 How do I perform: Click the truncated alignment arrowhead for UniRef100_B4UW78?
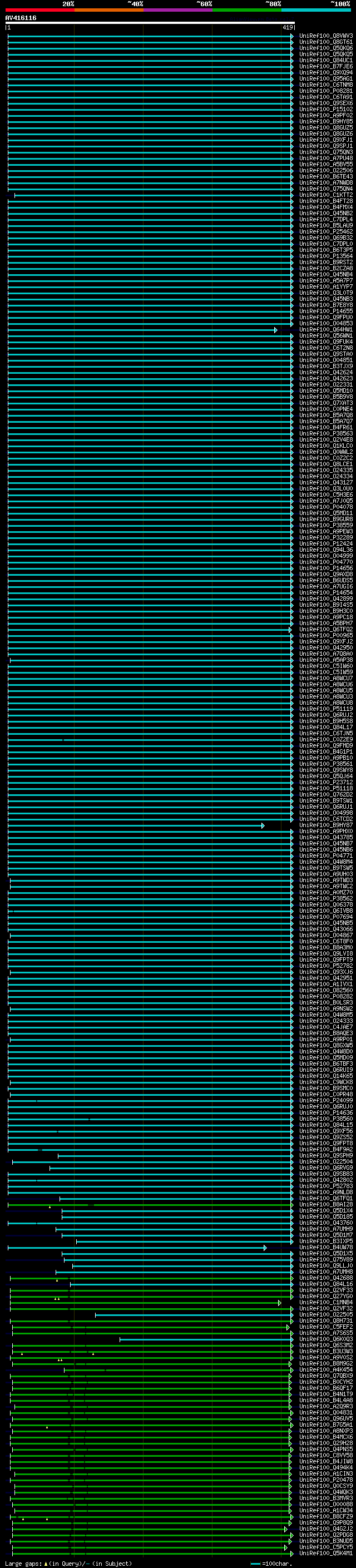(265, 1248)
